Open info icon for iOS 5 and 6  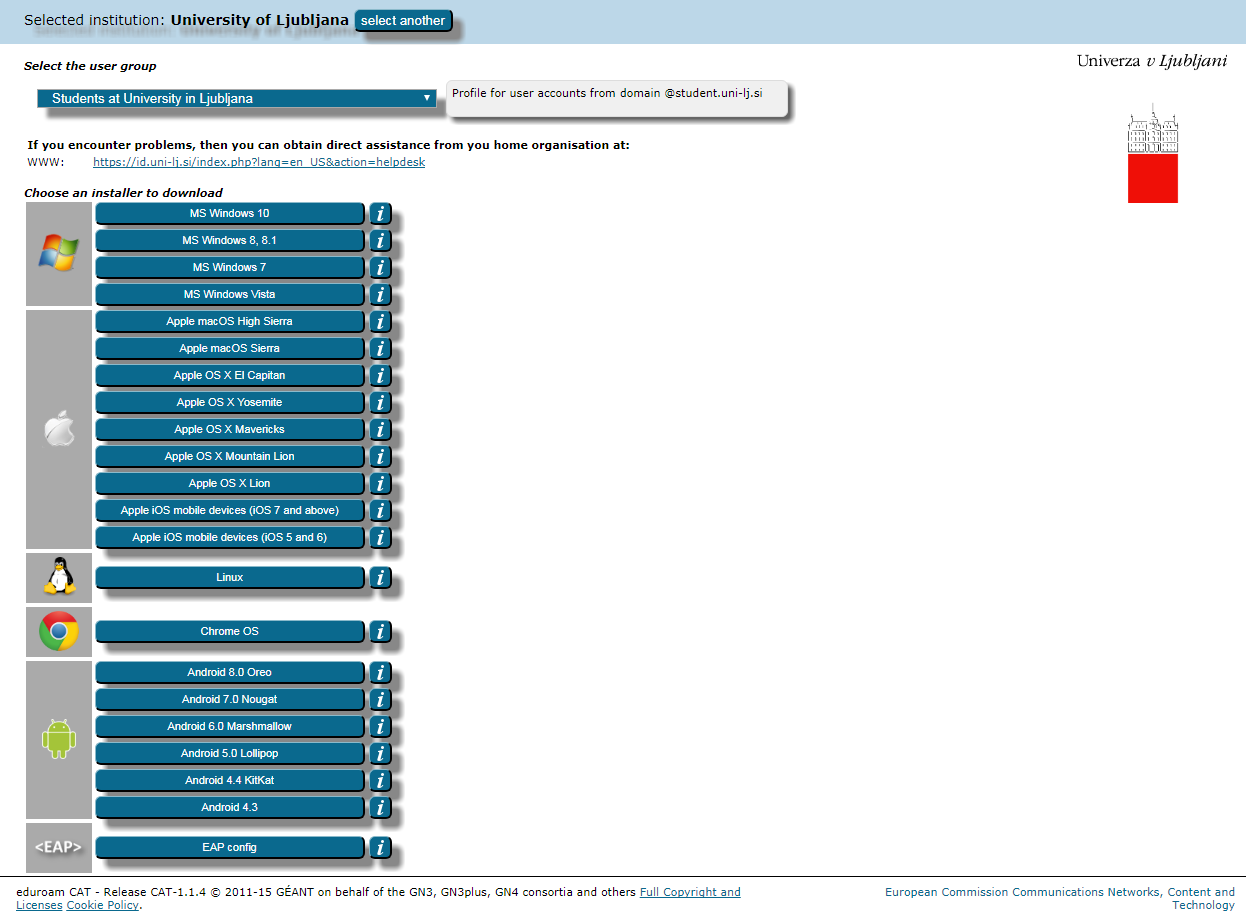coord(380,538)
